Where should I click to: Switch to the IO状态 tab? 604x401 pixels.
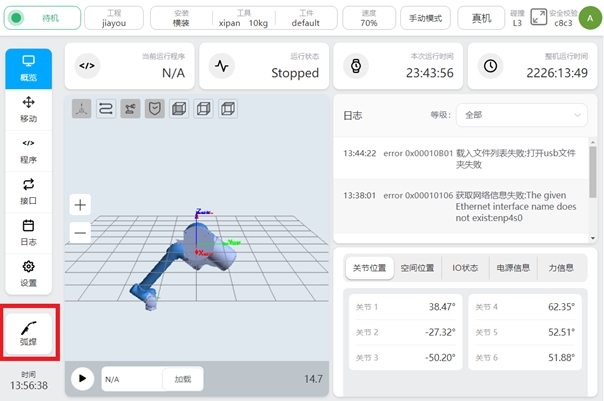point(467,268)
